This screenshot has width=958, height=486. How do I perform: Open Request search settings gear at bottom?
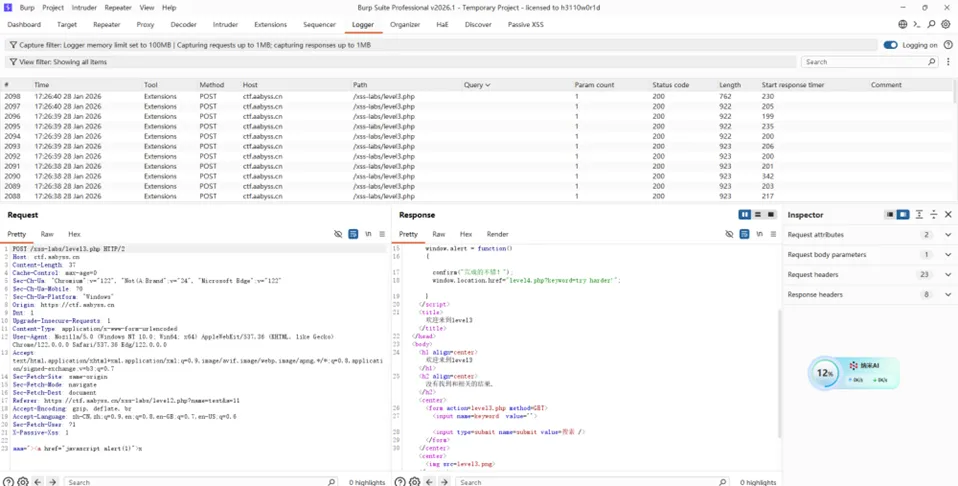[23, 482]
